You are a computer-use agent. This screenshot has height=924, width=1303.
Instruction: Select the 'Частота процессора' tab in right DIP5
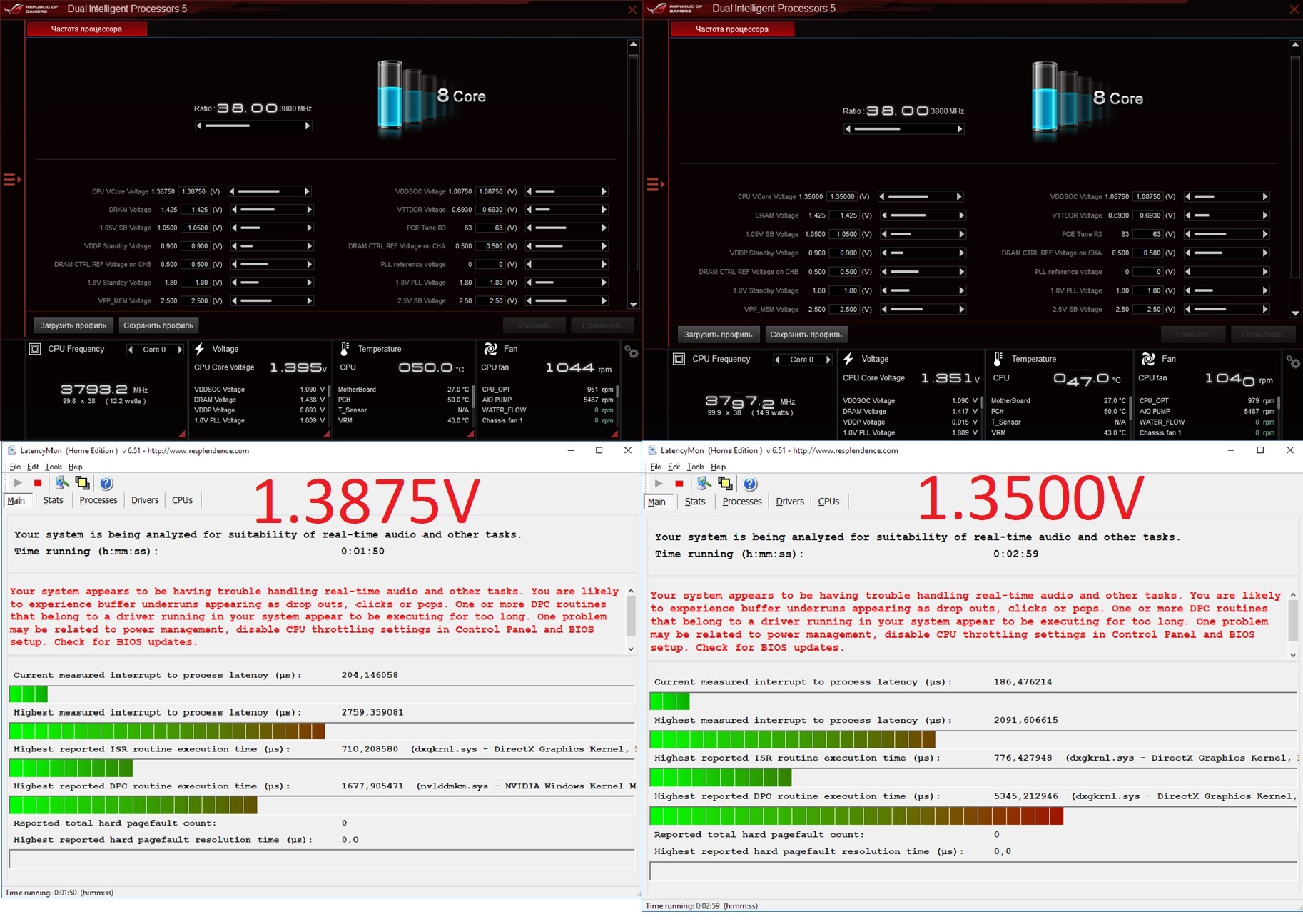(732, 29)
